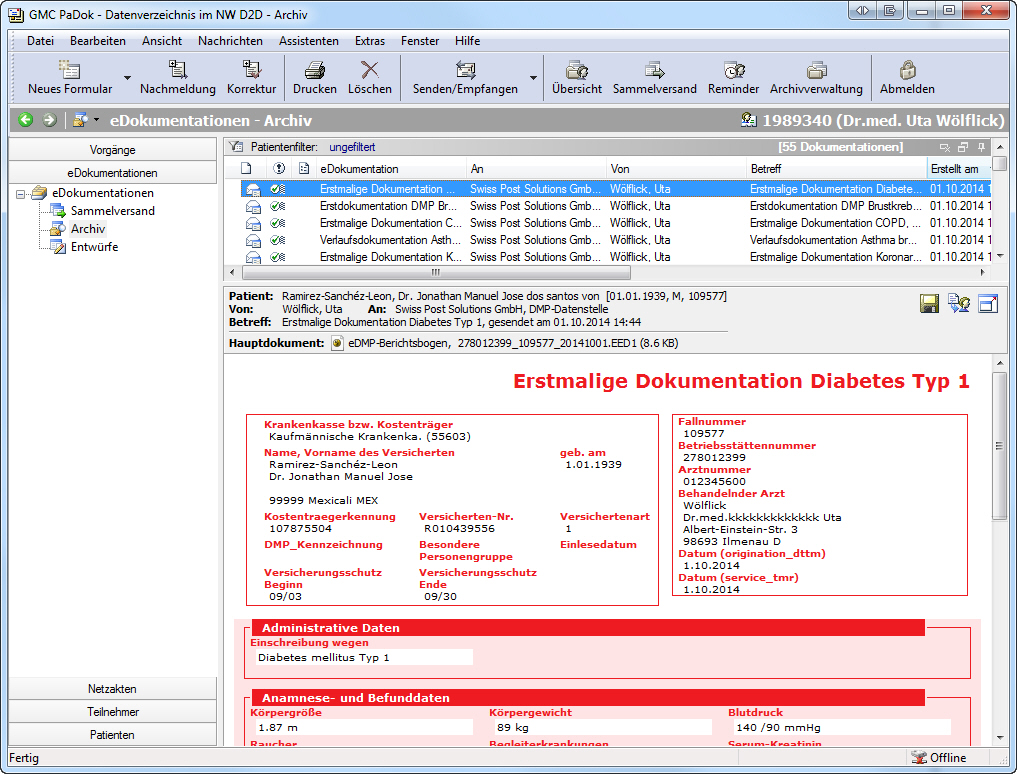Viewport: 1017px width, 774px height.
Task: Open the Bearbeiten menu
Action: click(x=98, y=41)
